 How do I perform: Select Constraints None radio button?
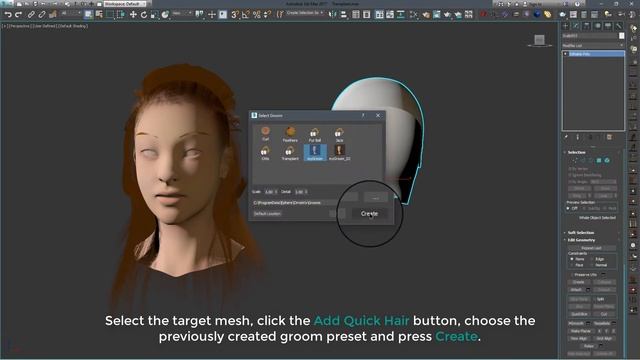pyautogui.click(x=572, y=259)
